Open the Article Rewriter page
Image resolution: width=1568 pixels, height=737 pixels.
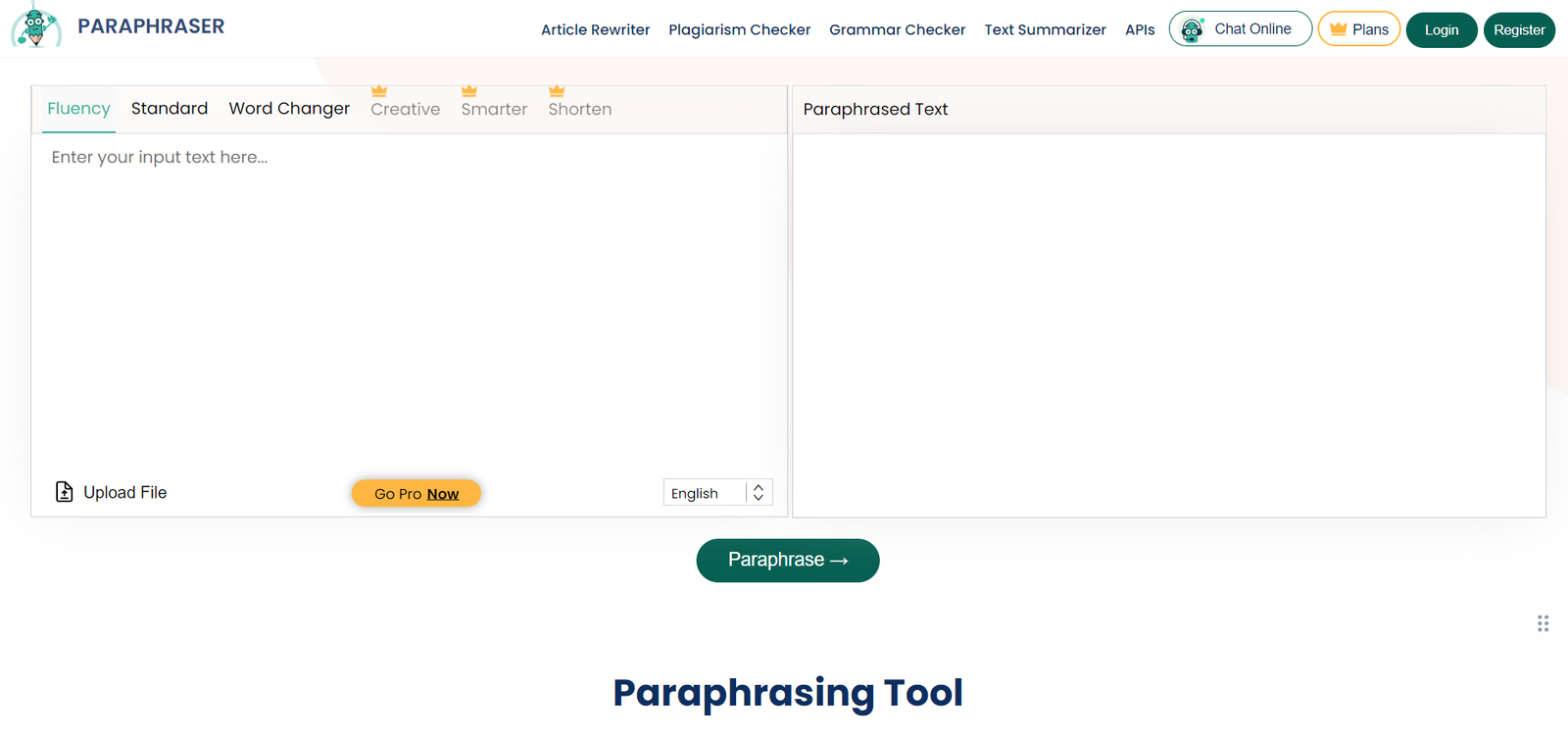coord(596,30)
